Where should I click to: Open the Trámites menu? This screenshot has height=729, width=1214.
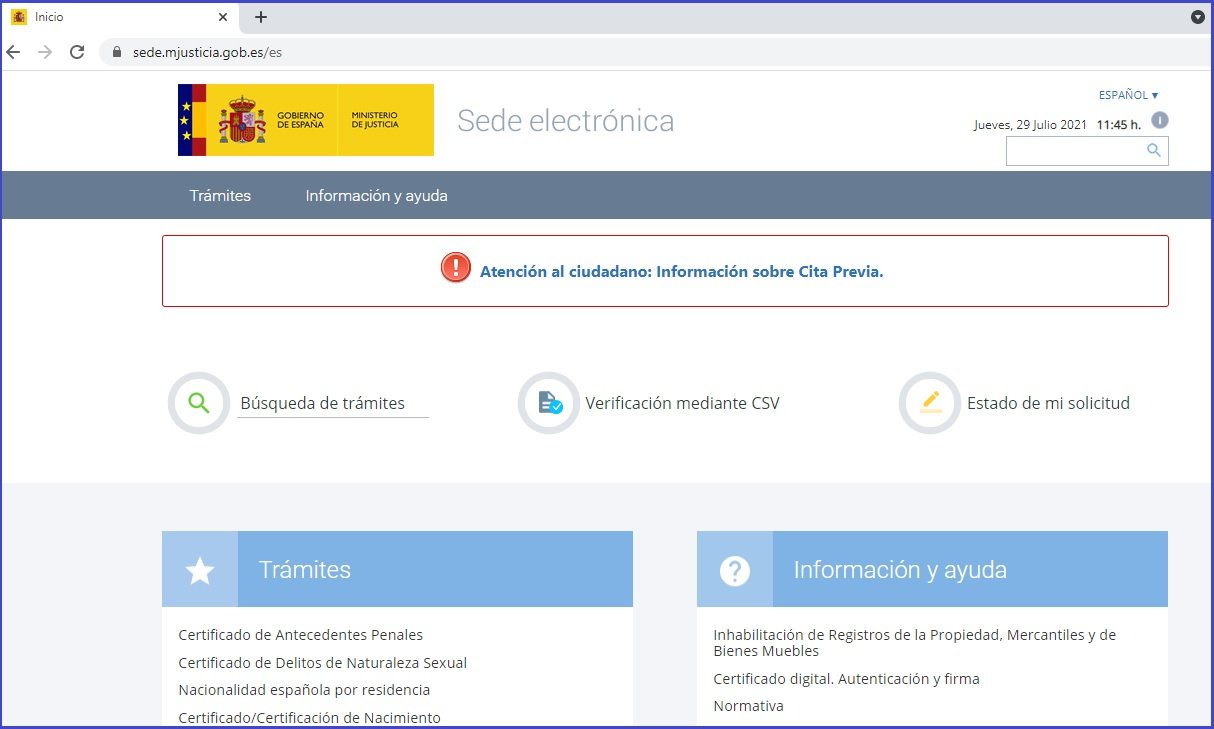coord(220,195)
